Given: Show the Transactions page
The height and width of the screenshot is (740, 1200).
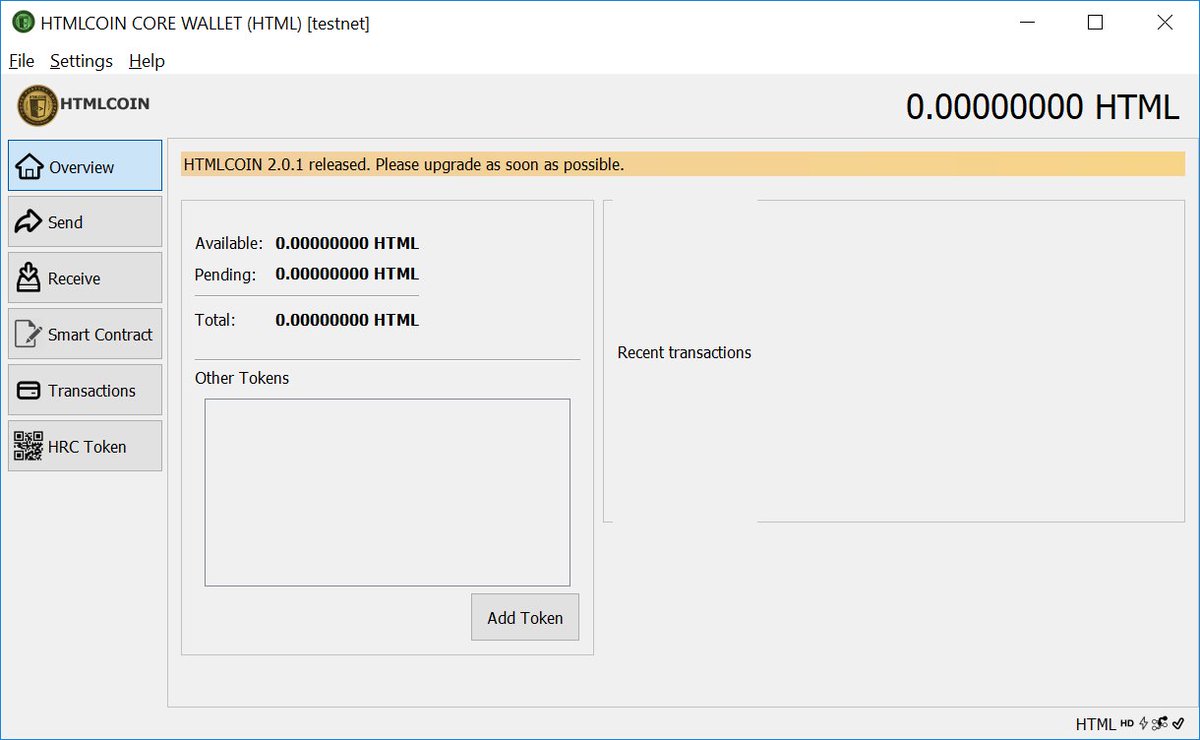Looking at the screenshot, I should (85, 390).
